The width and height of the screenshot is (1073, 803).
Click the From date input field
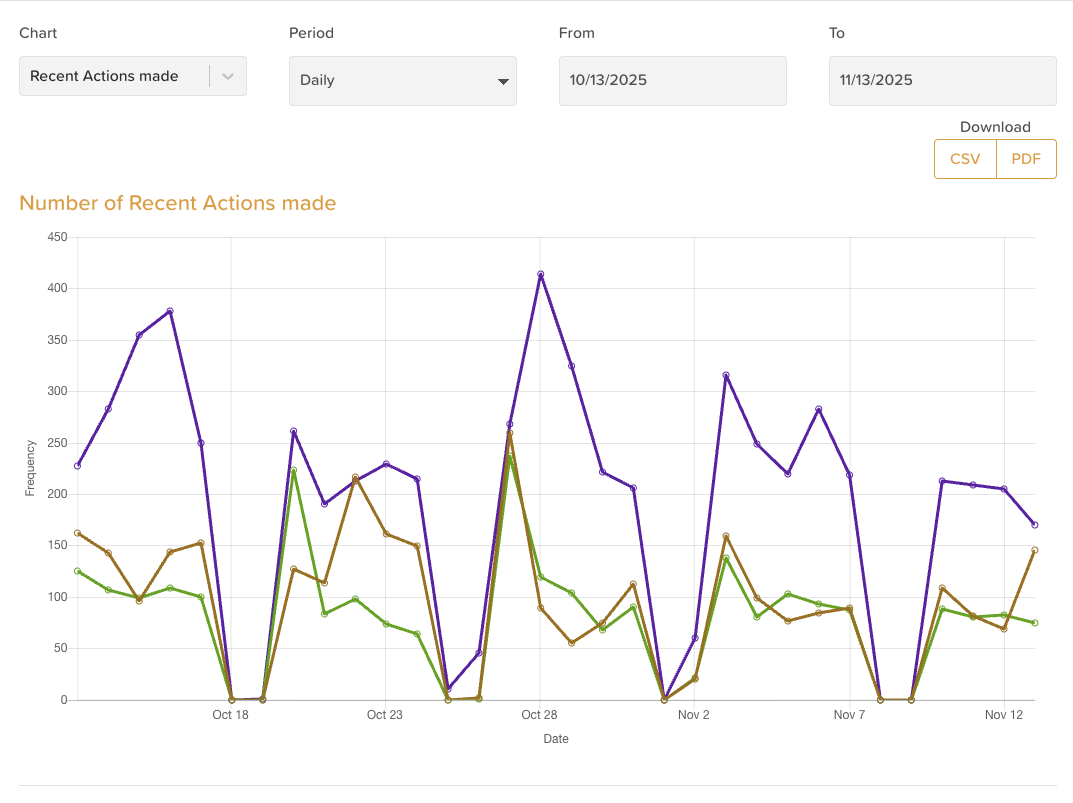[672, 81]
